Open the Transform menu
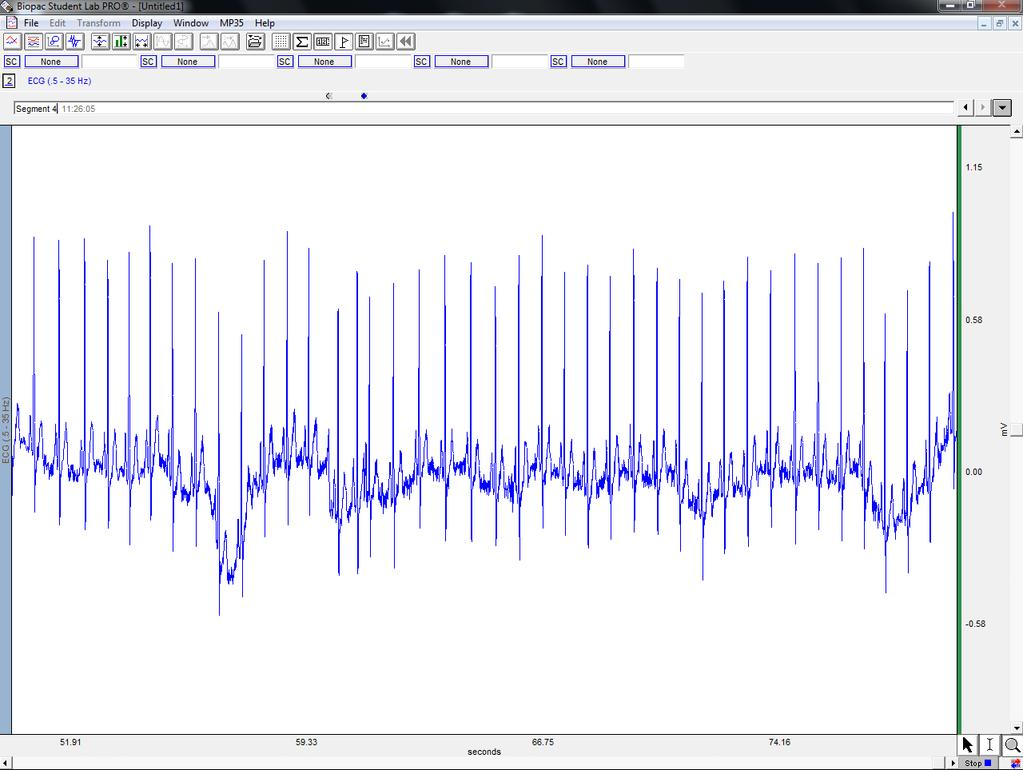1023x770 pixels. 99,23
